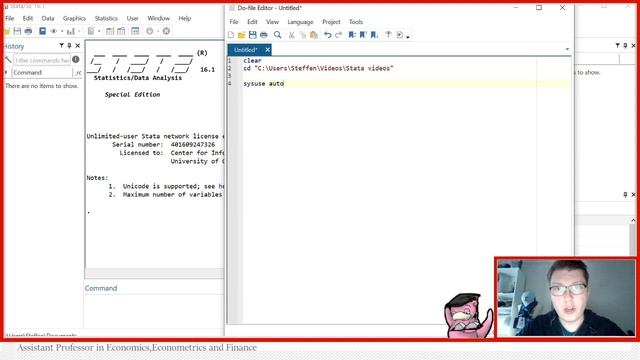Toggle a bookmark on the current line
This screenshot has height=360, width=640.
[352, 35]
